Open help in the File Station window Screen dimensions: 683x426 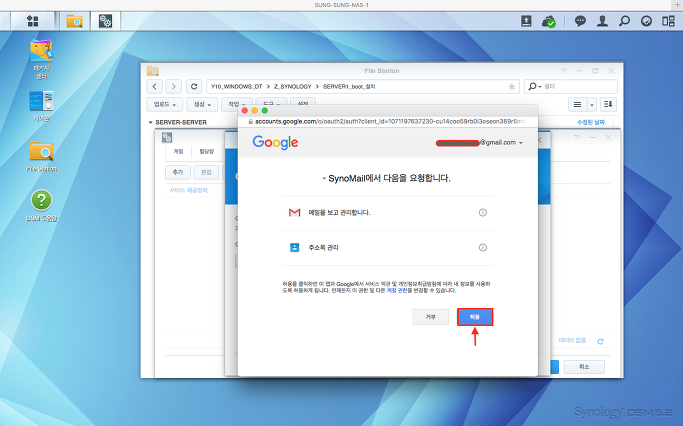click(564, 71)
